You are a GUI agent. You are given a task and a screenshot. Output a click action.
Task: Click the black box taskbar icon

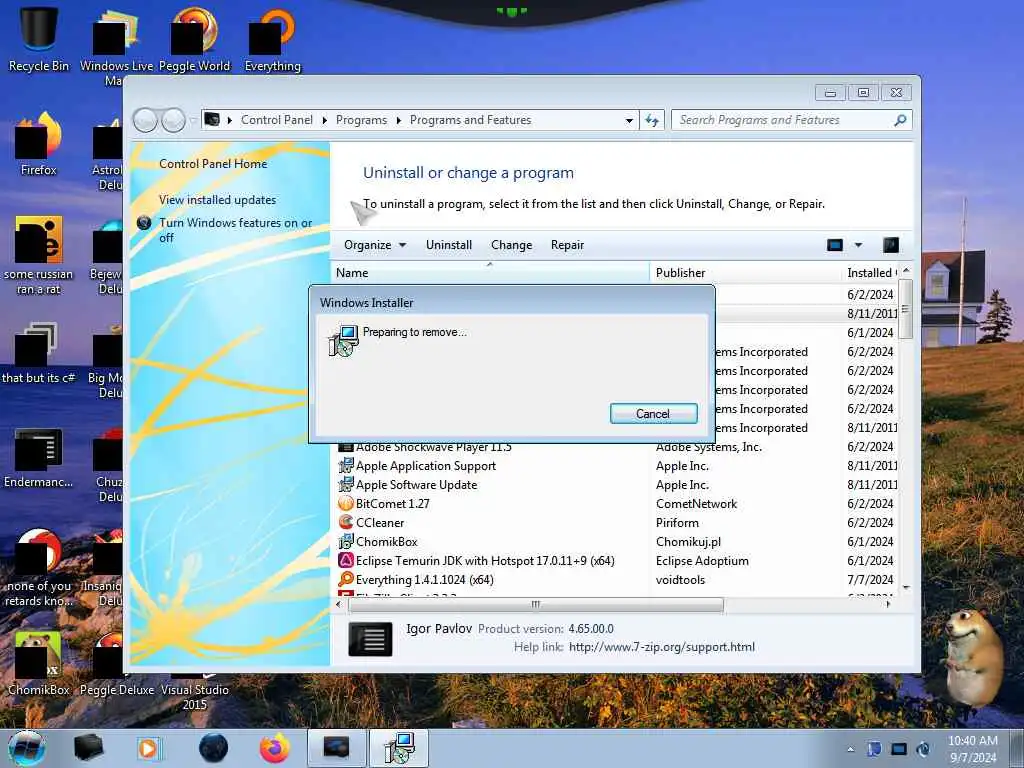point(88,748)
